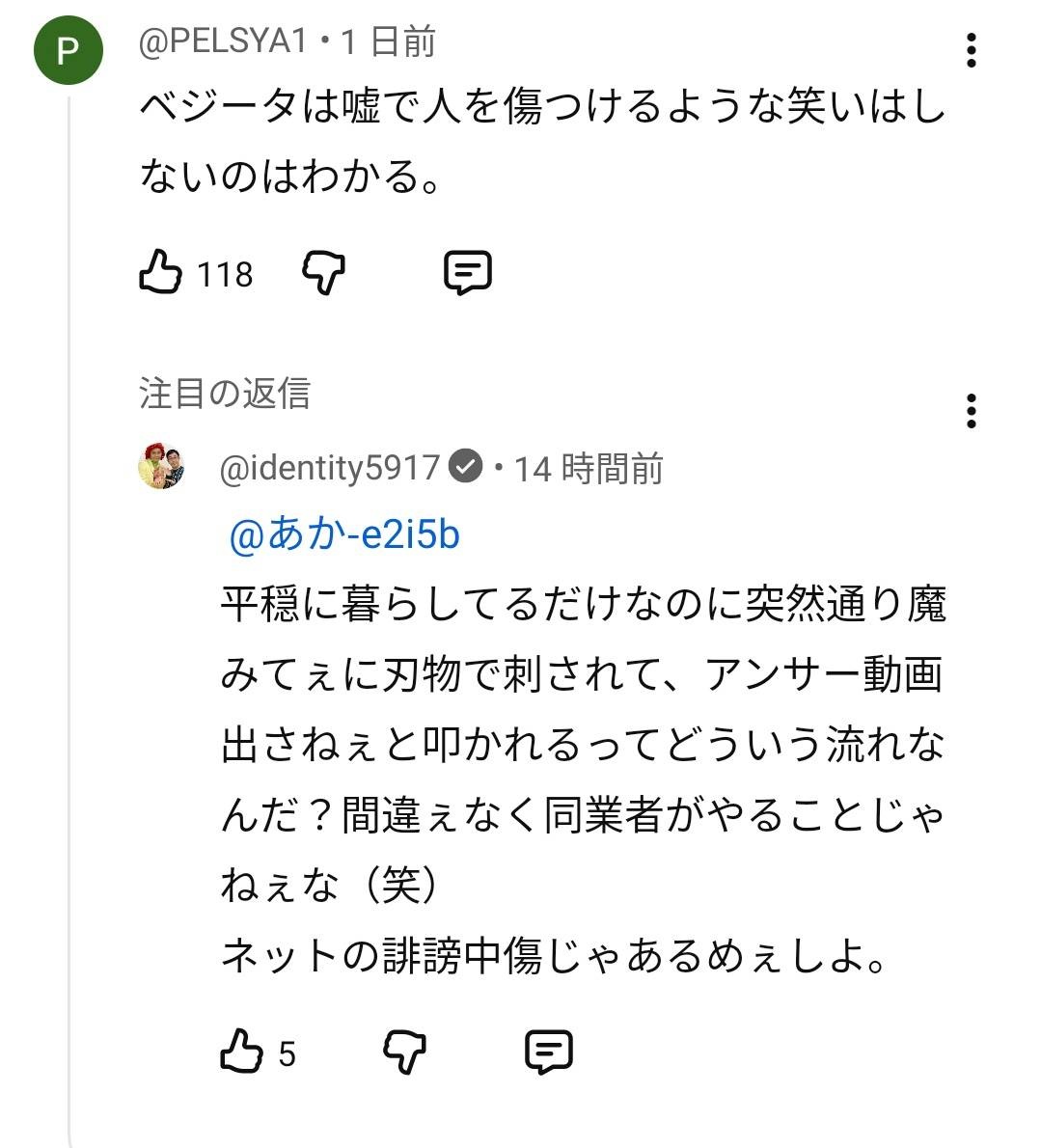The width and height of the screenshot is (1041, 1148).
Task: Open the @あか-e2i5b mention link
Action: click(344, 534)
